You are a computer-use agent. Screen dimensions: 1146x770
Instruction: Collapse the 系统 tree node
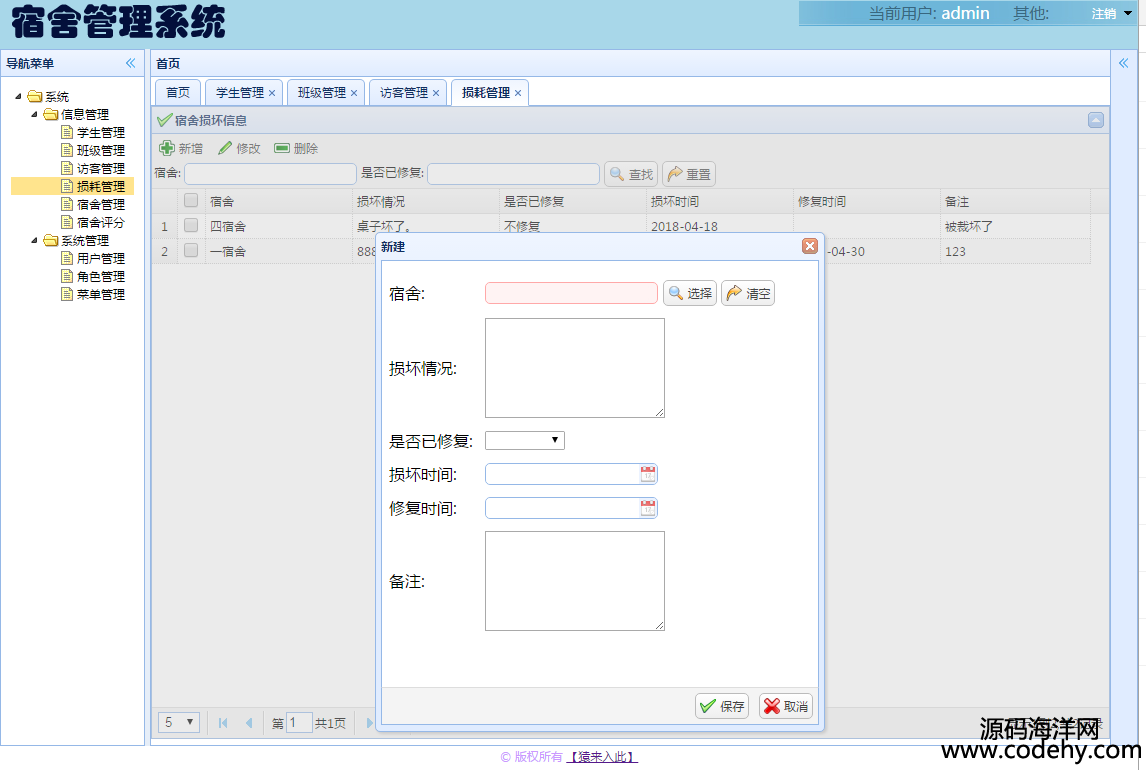click(x=18, y=96)
